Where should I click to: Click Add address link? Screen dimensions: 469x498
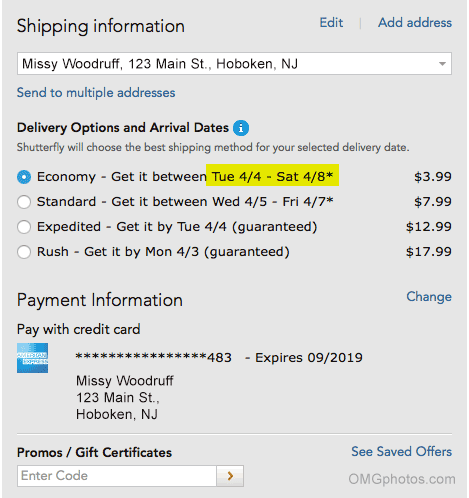(x=415, y=23)
